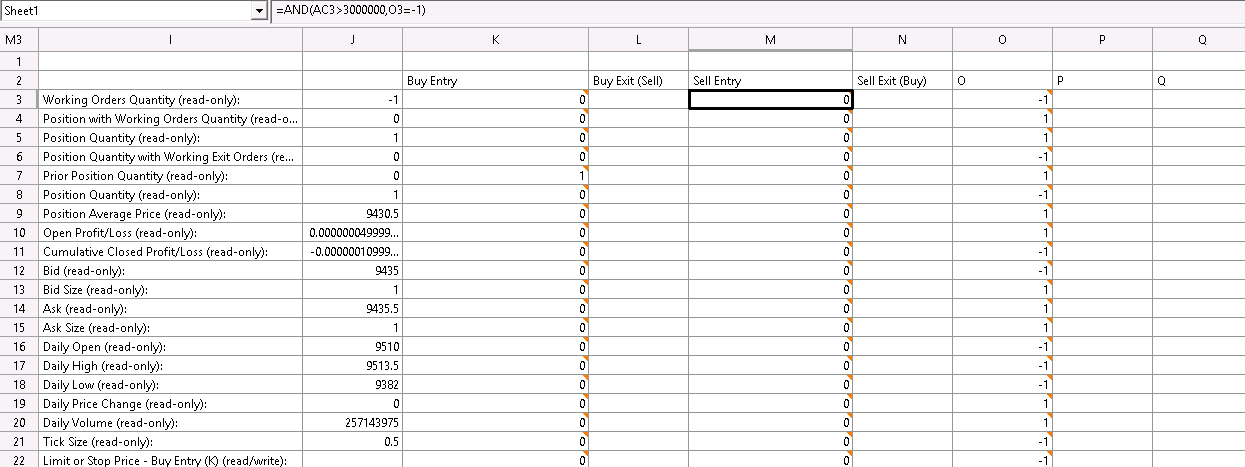Select the Bid value 9435 cell
Viewport: 1245px width, 467px height.
(352, 271)
